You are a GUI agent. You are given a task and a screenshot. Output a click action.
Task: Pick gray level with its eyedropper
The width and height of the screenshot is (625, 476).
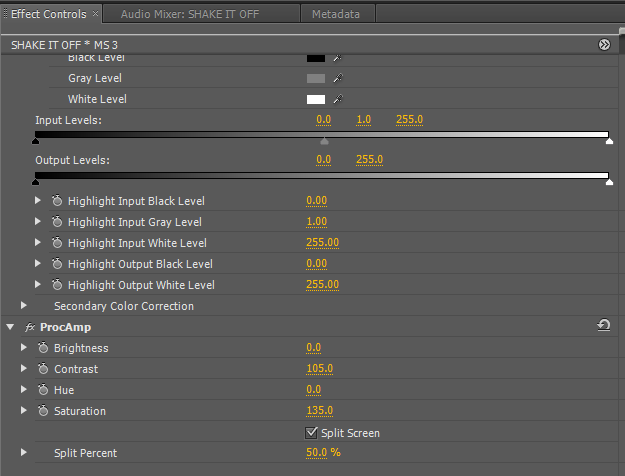point(338,78)
